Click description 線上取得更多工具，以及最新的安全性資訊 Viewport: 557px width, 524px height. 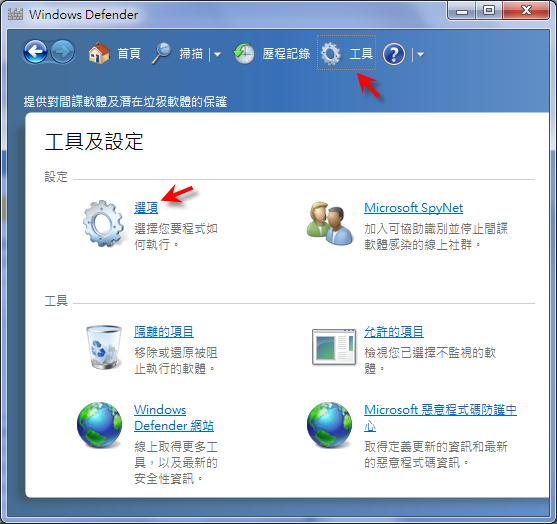click(x=176, y=463)
